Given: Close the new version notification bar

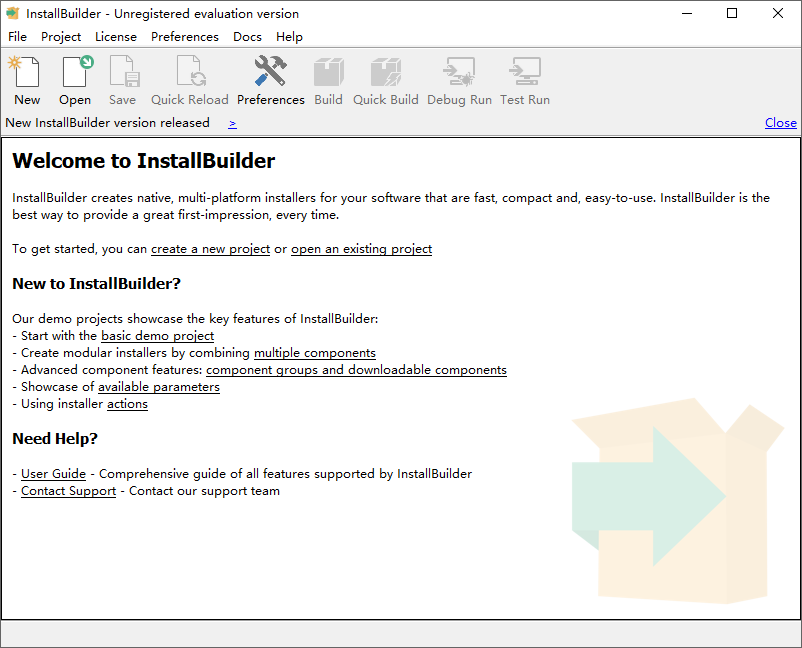Looking at the screenshot, I should 781,123.
